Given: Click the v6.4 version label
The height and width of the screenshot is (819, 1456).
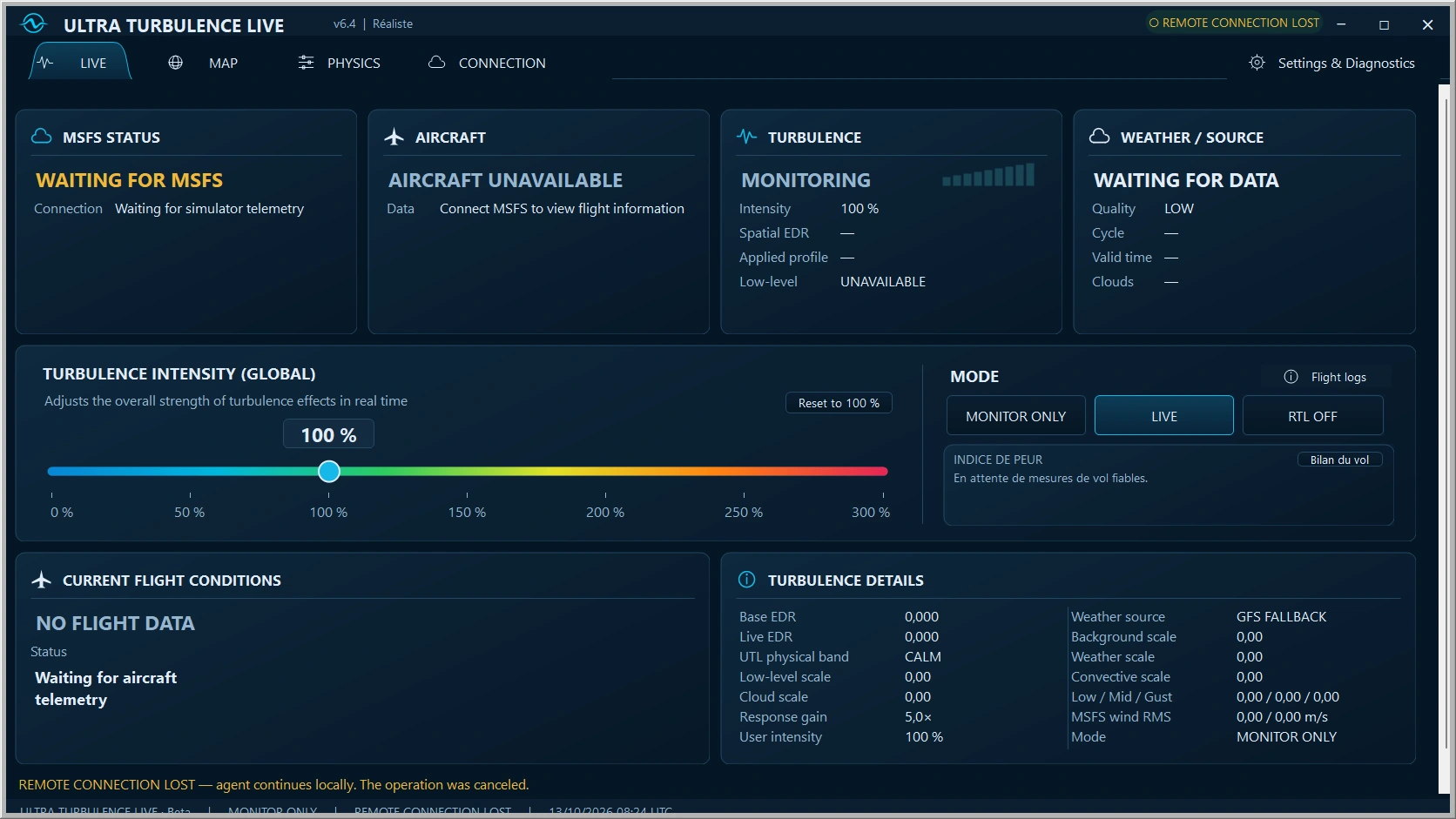Looking at the screenshot, I should point(344,23).
